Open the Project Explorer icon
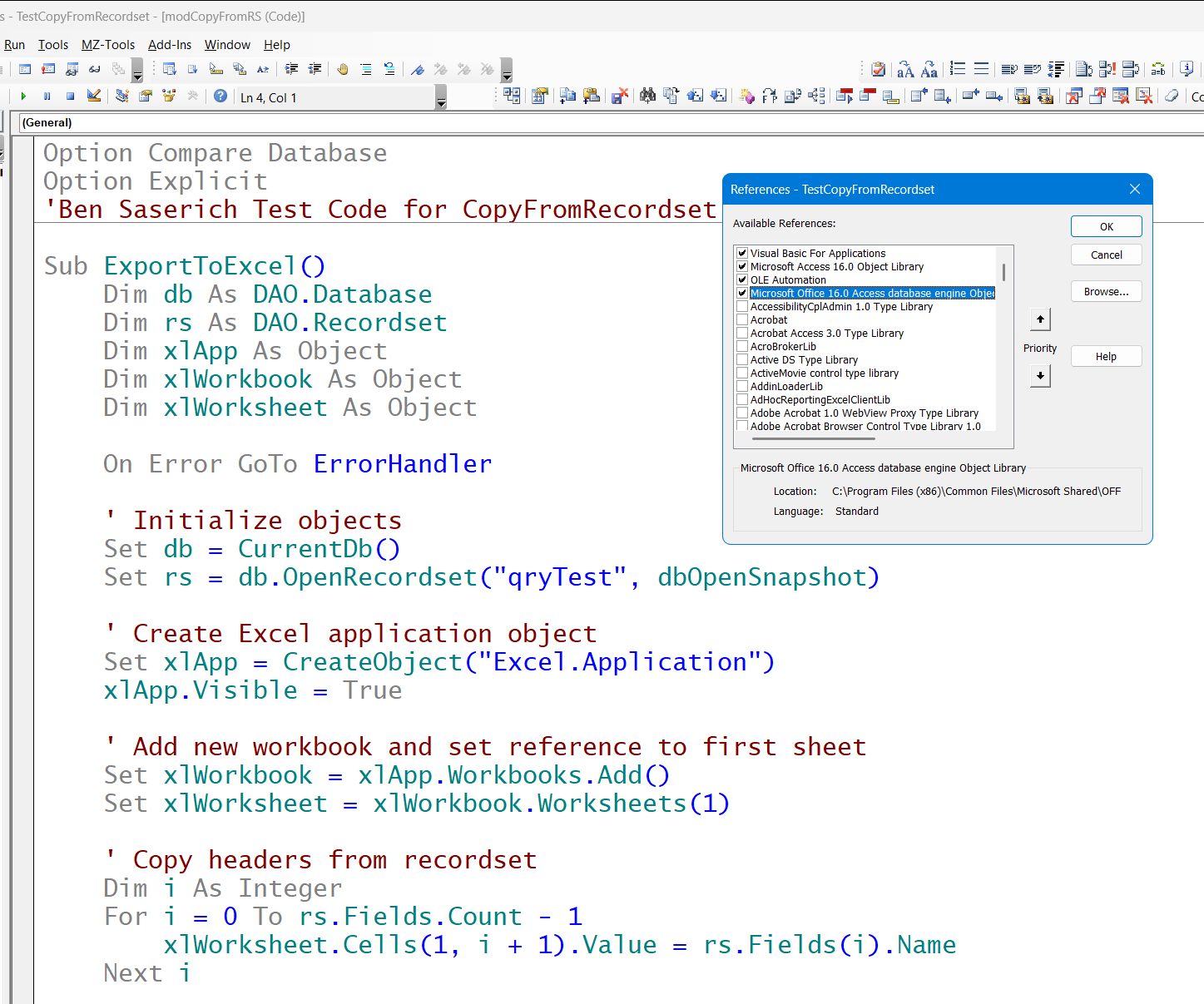 pos(122,96)
